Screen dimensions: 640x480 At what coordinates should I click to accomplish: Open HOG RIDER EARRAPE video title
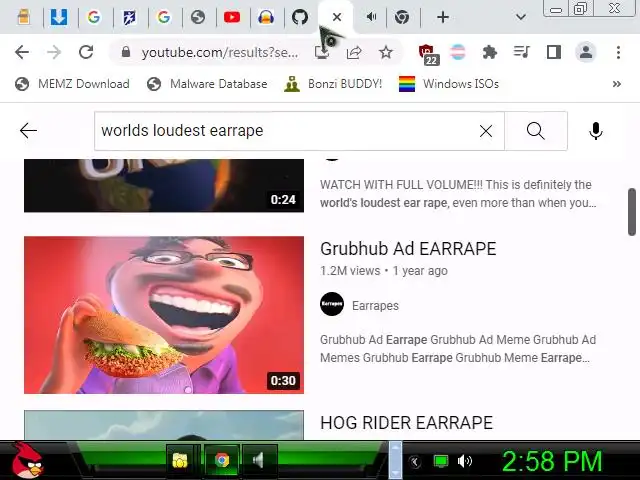[x=407, y=423]
